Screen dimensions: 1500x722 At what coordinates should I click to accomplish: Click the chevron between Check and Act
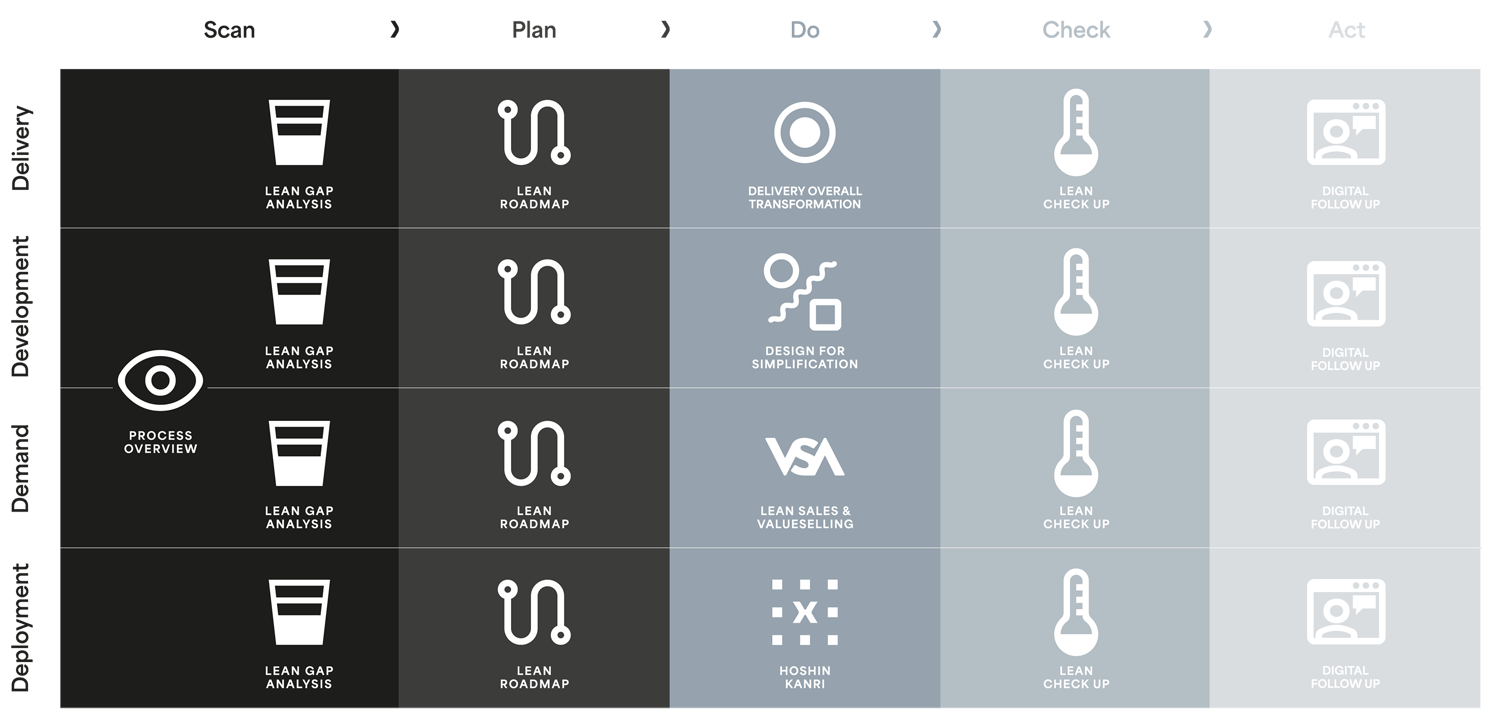1207,30
